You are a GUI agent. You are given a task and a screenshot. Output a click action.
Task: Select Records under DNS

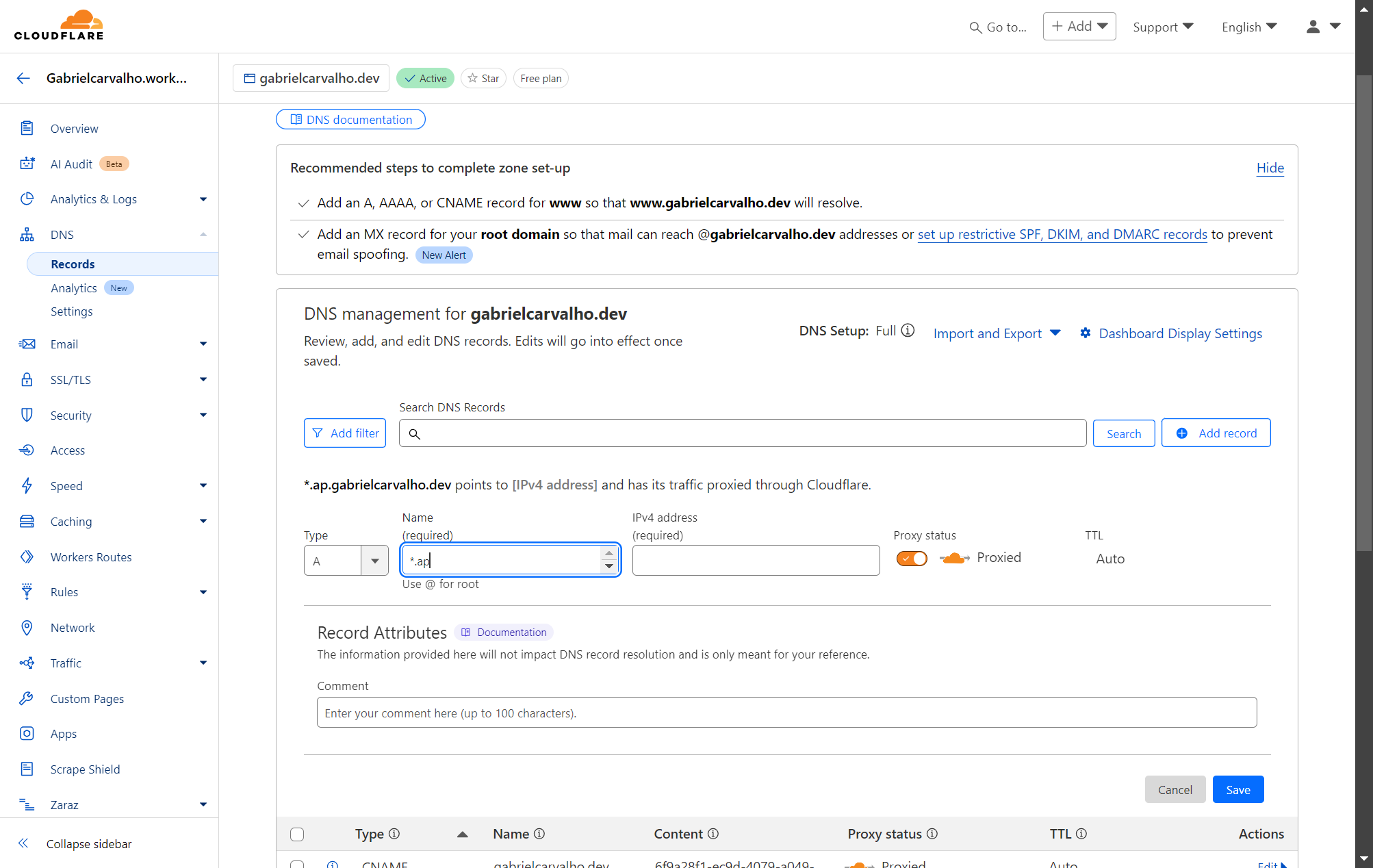[123, 264]
